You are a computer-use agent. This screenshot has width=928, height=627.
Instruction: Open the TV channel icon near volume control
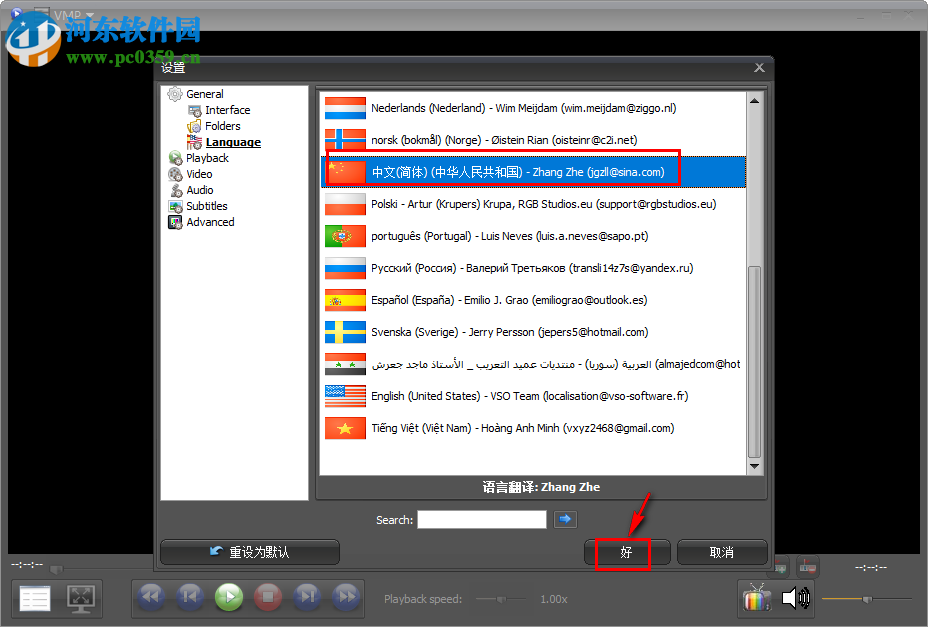coord(756,598)
